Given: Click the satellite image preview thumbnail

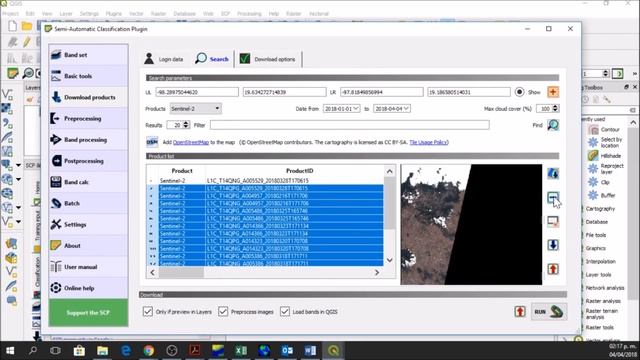Looking at the screenshot, I should pyautogui.click(x=471, y=224).
